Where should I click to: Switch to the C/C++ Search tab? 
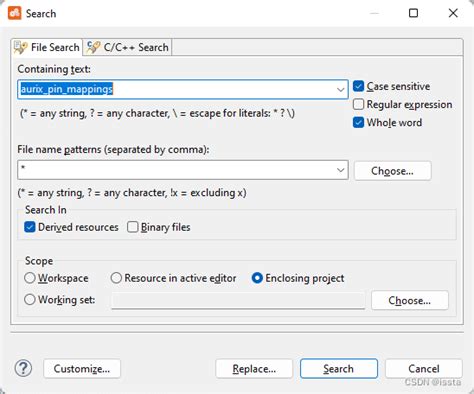127,47
